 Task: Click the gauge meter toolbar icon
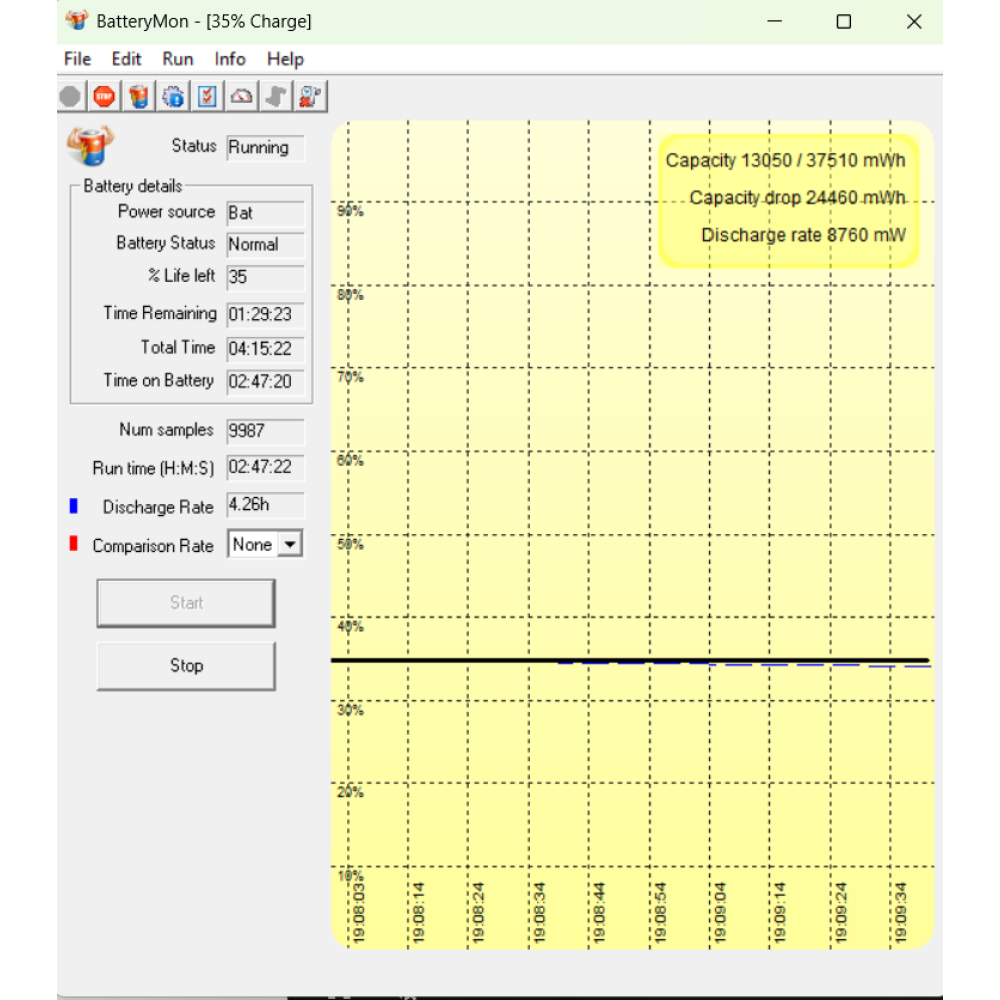(242, 97)
